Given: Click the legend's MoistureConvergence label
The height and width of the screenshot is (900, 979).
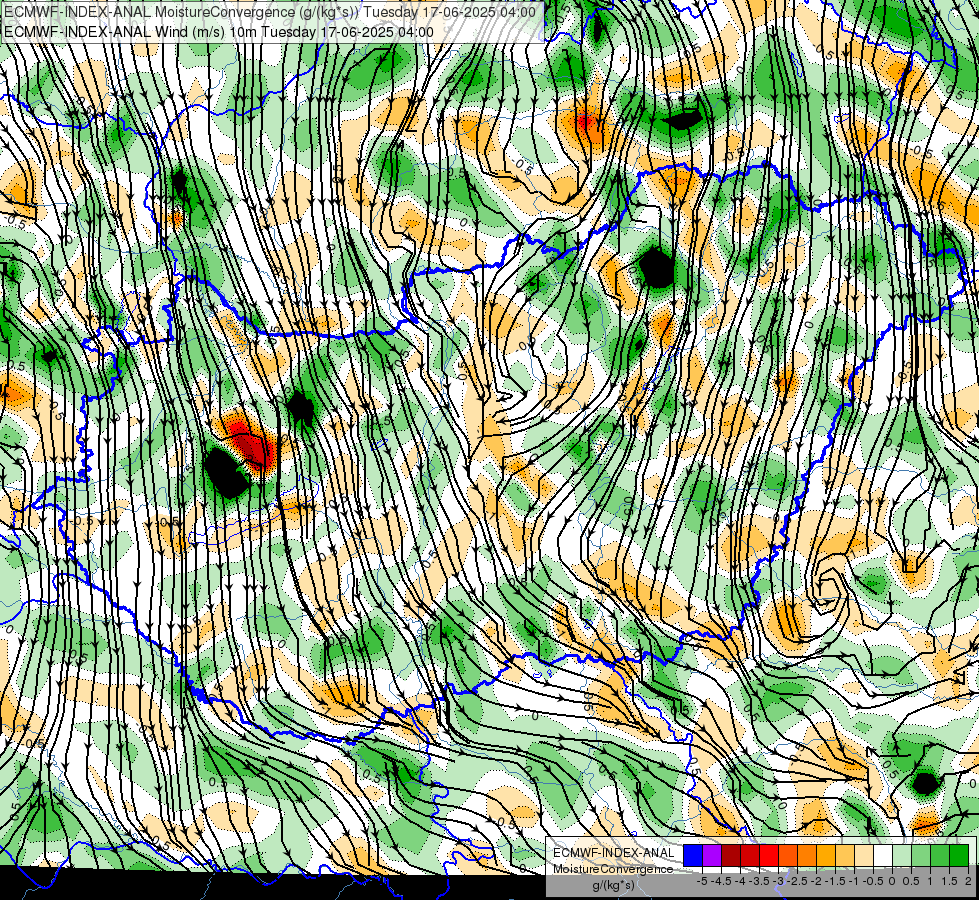Looking at the screenshot, I should point(613,869).
